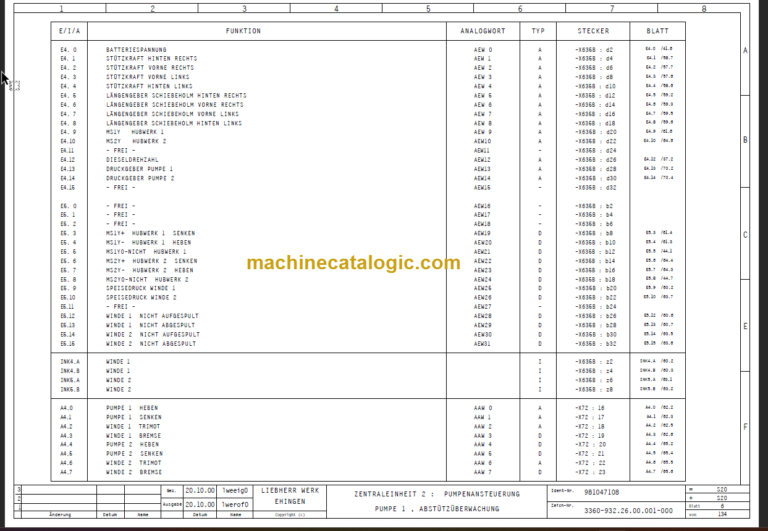Click connector -X72 : 16

tap(590, 408)
